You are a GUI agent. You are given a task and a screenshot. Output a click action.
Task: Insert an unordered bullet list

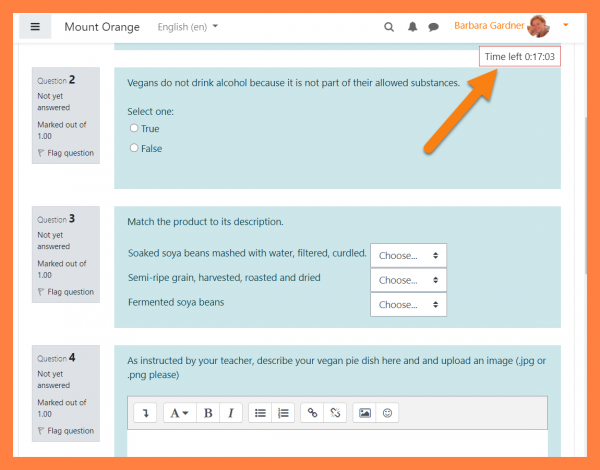260,412
